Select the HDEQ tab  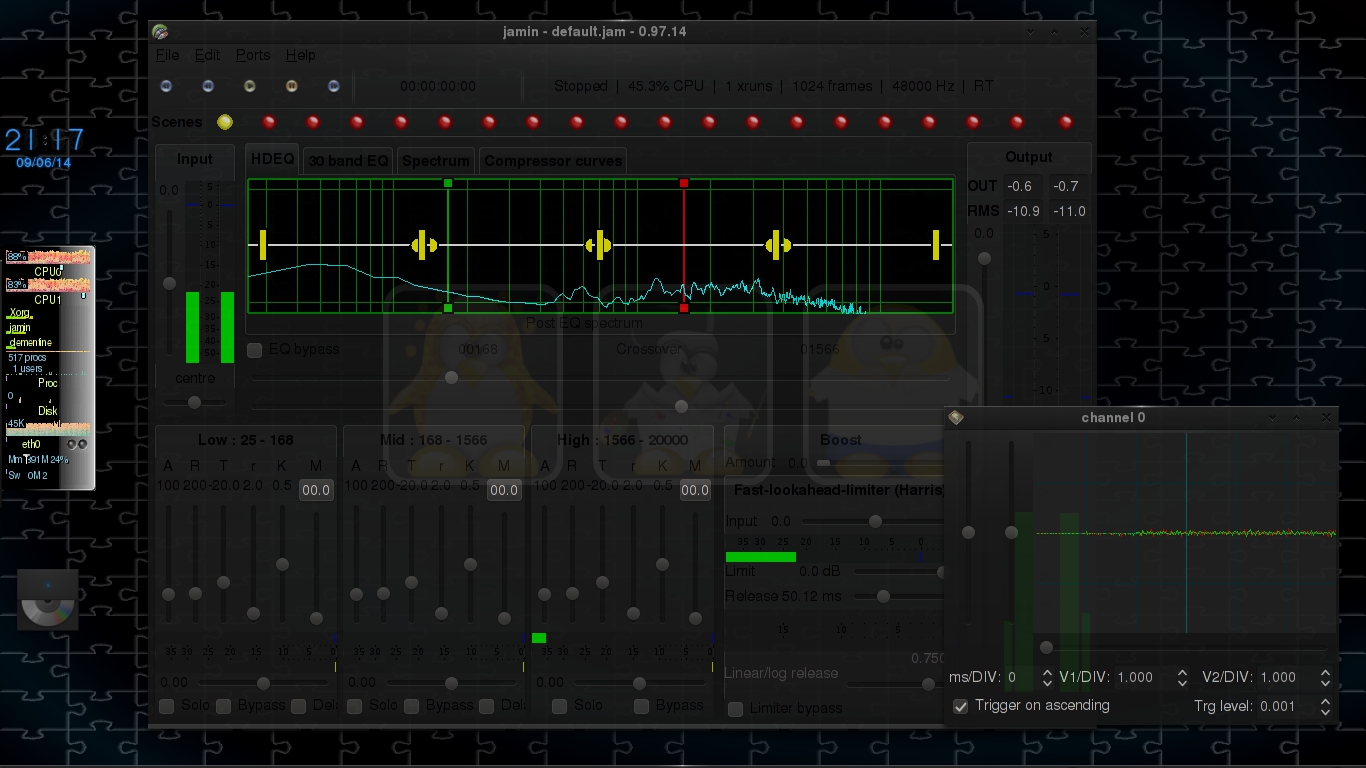pos(273,159)
